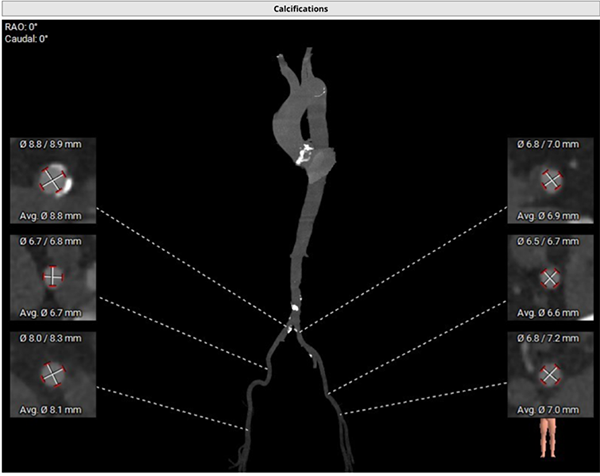Open the Avg. Ø 8.8 mm cross-section thumbnail
The image size is (600, 476).
[53, 180]
